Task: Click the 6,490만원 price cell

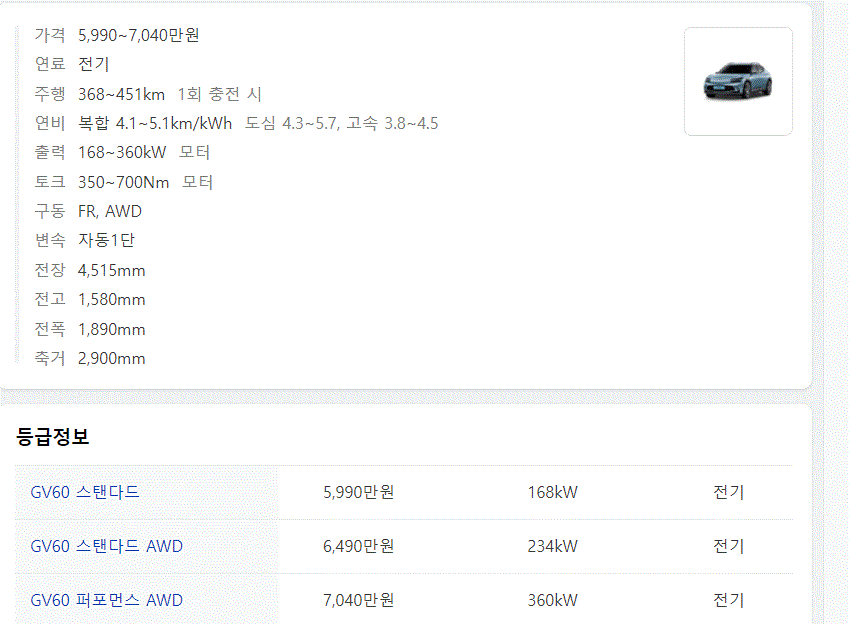Action: pyautogui.click(x=359, y=546)
